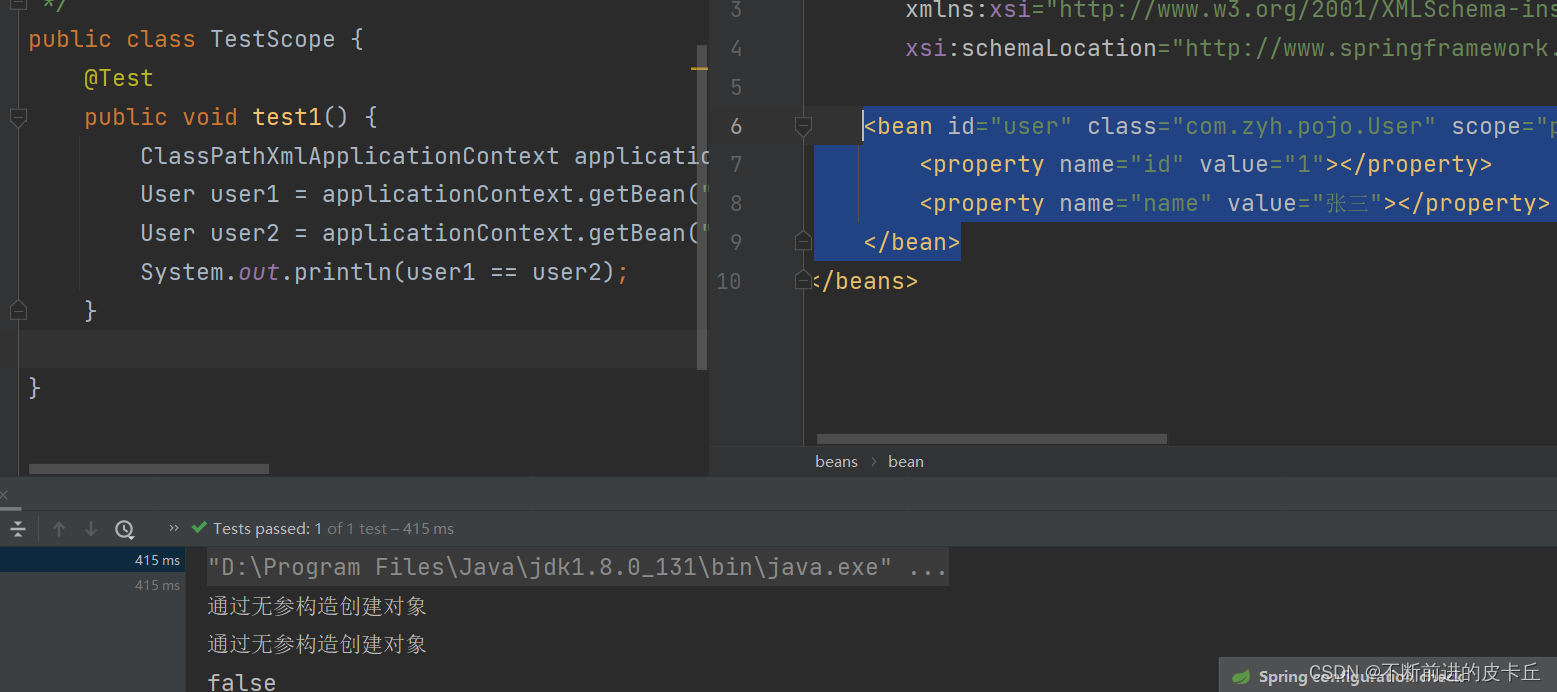Click the 'TestScope' class name
1557x692 pixels.
[x=273, y=39]
